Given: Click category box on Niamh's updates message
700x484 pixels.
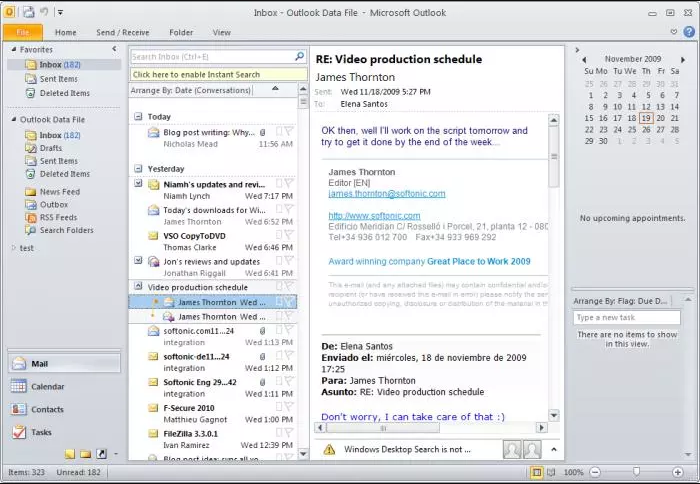Looking at the screenshot, I should tap(279, 183).
